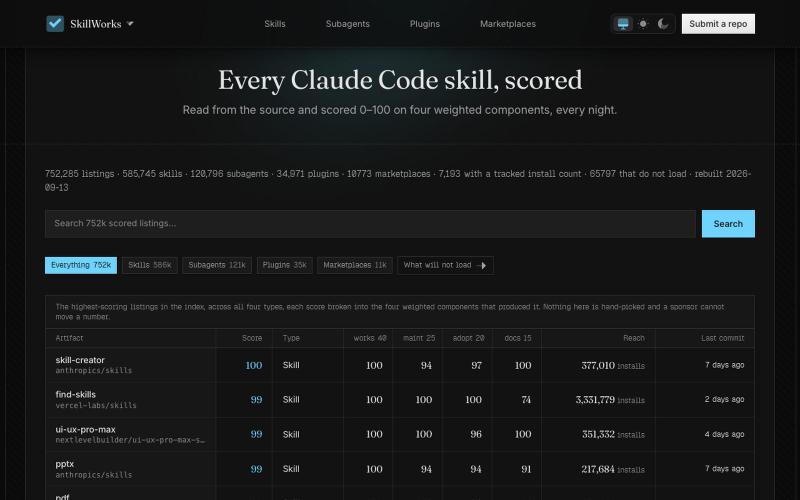The image size is (800, 500).
Task: Click 217,684 installs value
Action: (613, 469)
